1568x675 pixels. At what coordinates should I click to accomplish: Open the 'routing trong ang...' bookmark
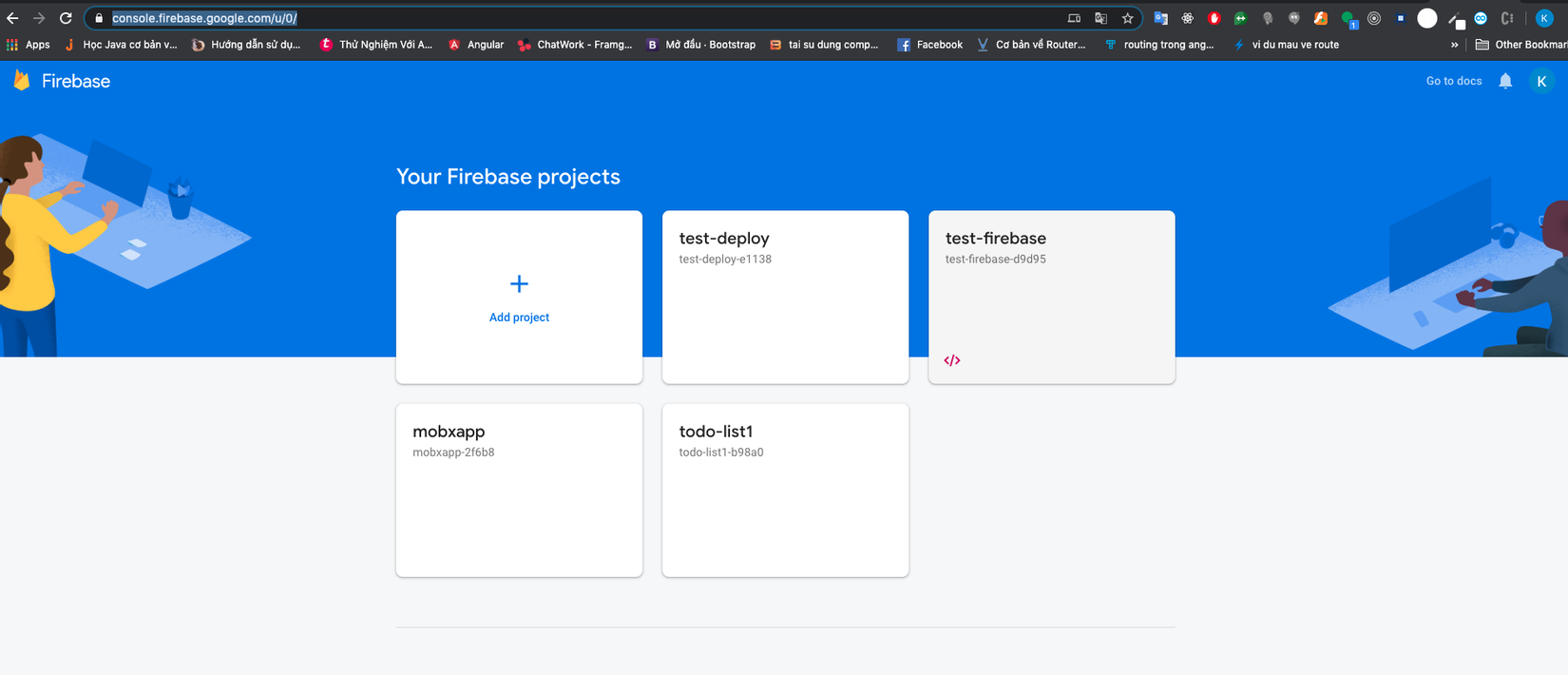[1159, 45]
